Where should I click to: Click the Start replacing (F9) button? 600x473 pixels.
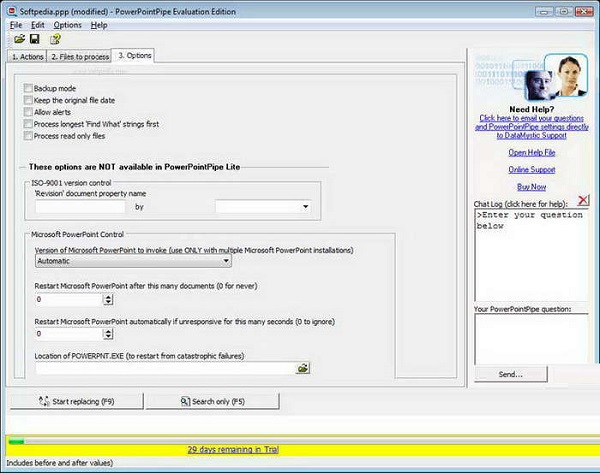click(x=77, y=401)
